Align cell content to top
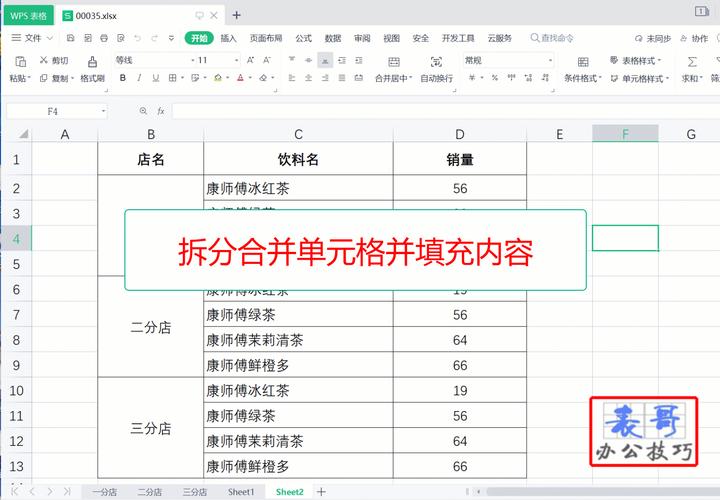This screenshot has height=500, width=720. click(x=292, y=60)
